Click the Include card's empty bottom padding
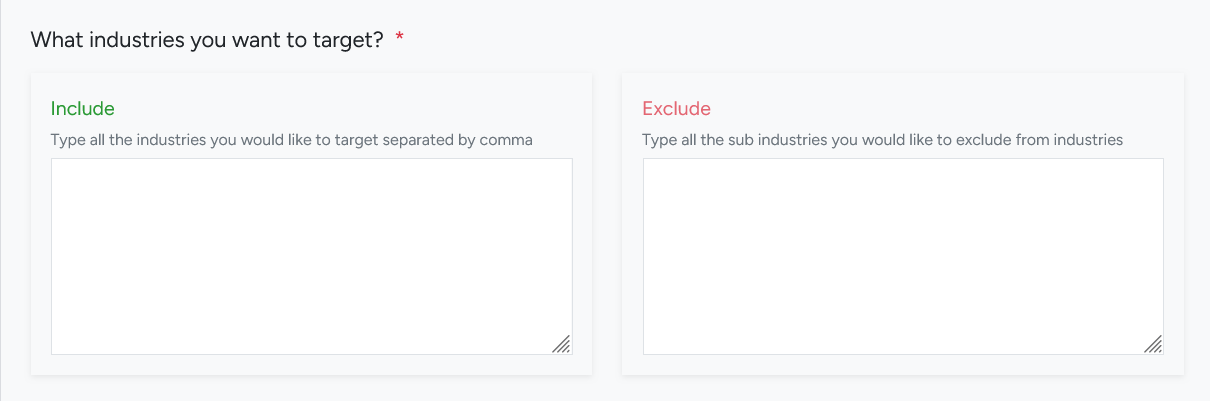The height and width of the screenshot is (401, 1210). (311, 365)
